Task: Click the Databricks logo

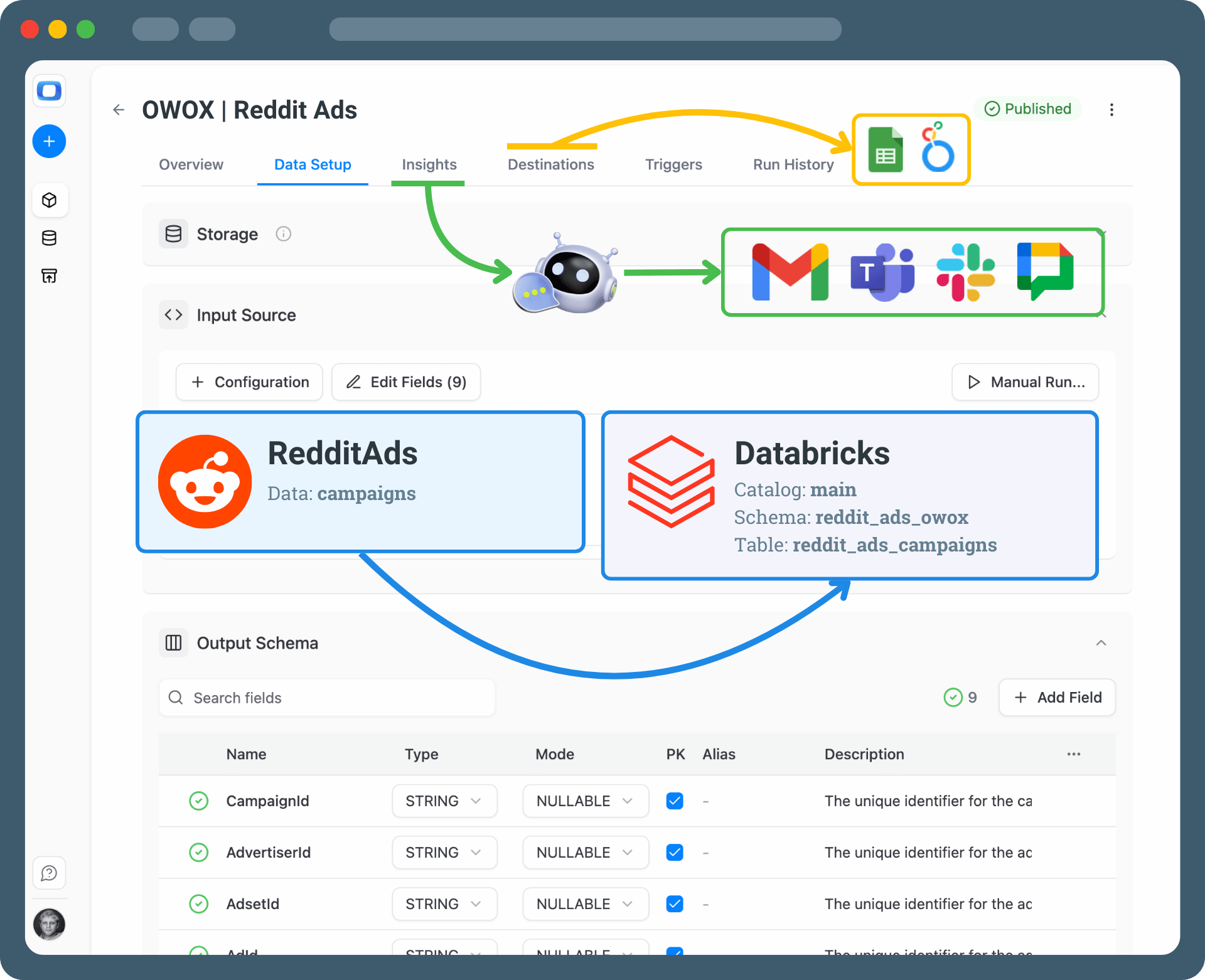Action: 670,481
